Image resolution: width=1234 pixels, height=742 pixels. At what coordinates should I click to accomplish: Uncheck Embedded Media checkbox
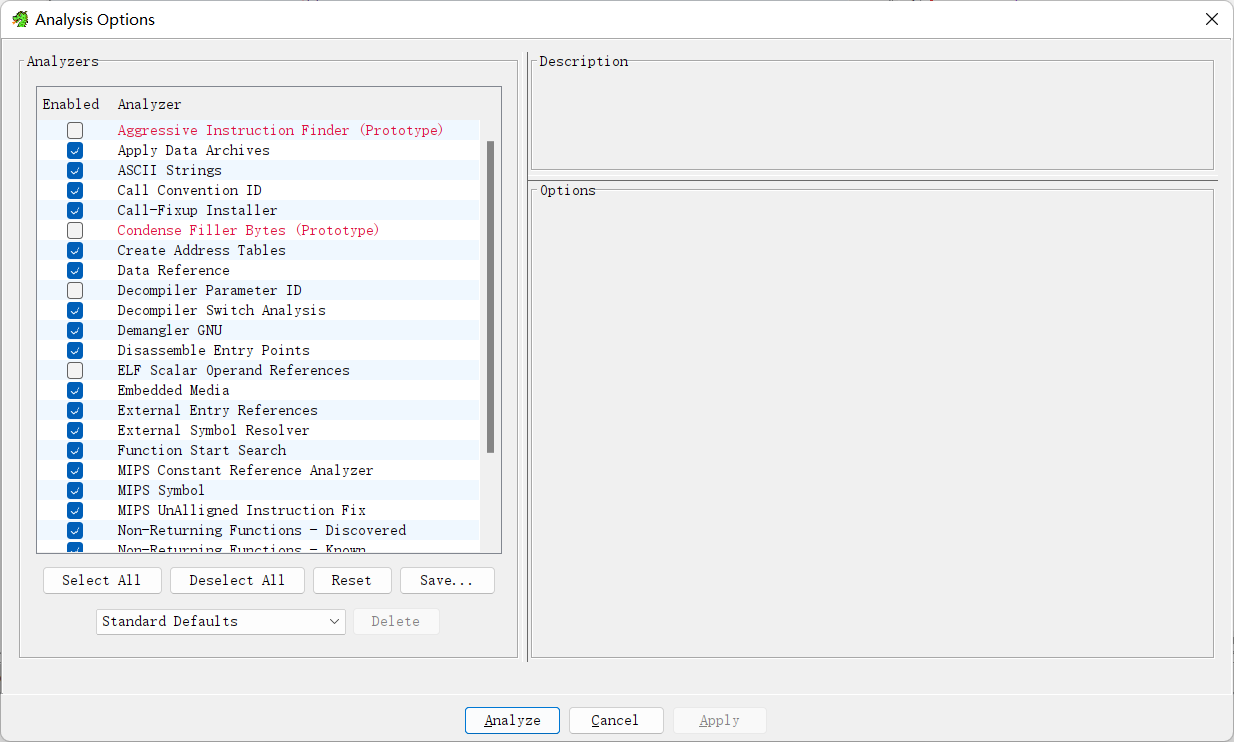coord(75,390)
